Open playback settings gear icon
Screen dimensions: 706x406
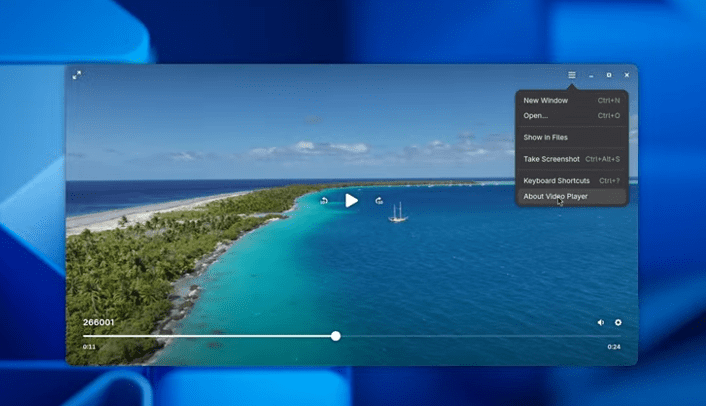point(618,322)
